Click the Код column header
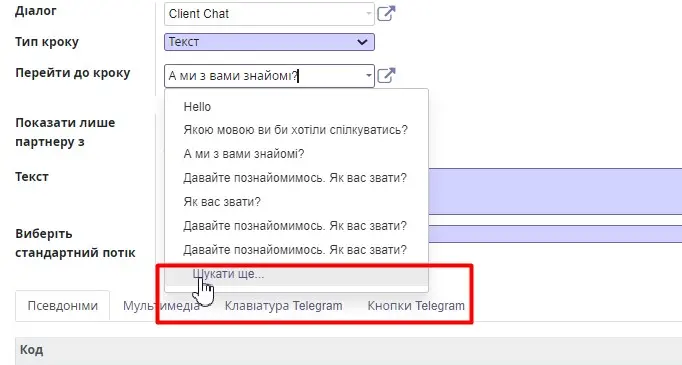This screenshot has height=365, width=682. coord(31,350)
